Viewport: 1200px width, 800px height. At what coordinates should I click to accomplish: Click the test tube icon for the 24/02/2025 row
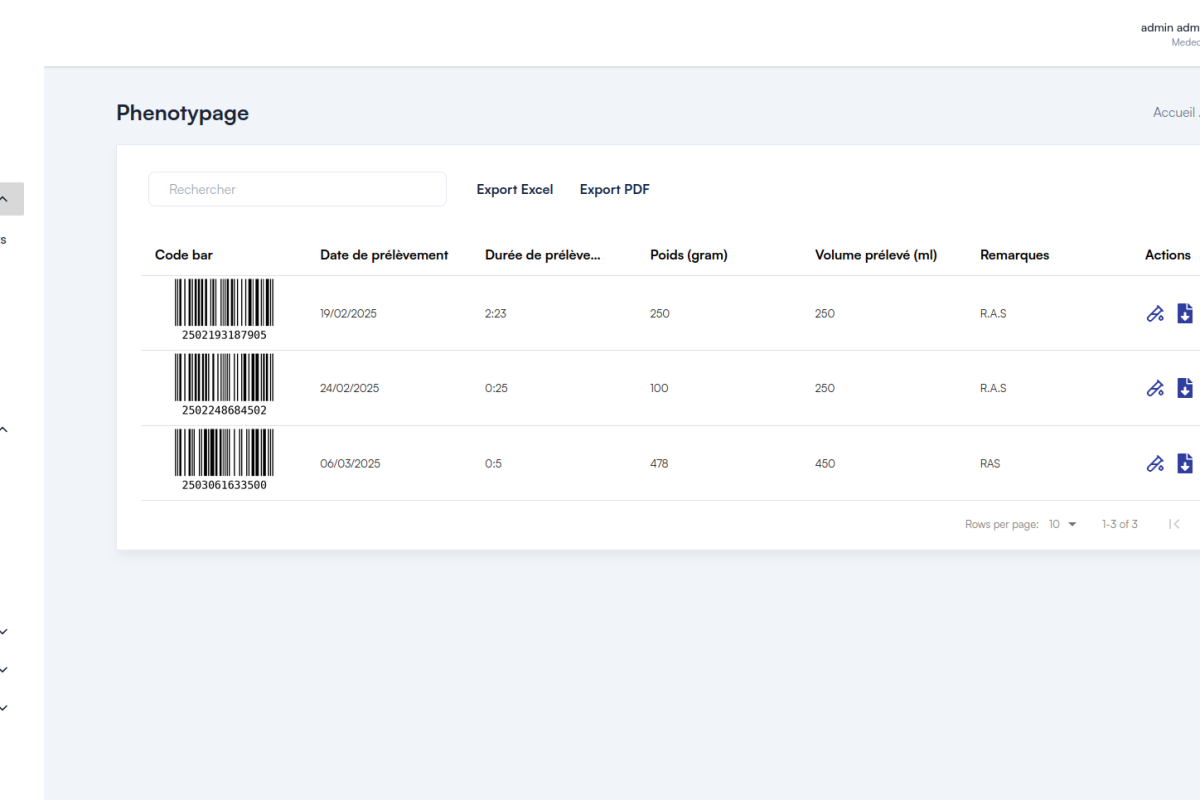(1155, 388)
